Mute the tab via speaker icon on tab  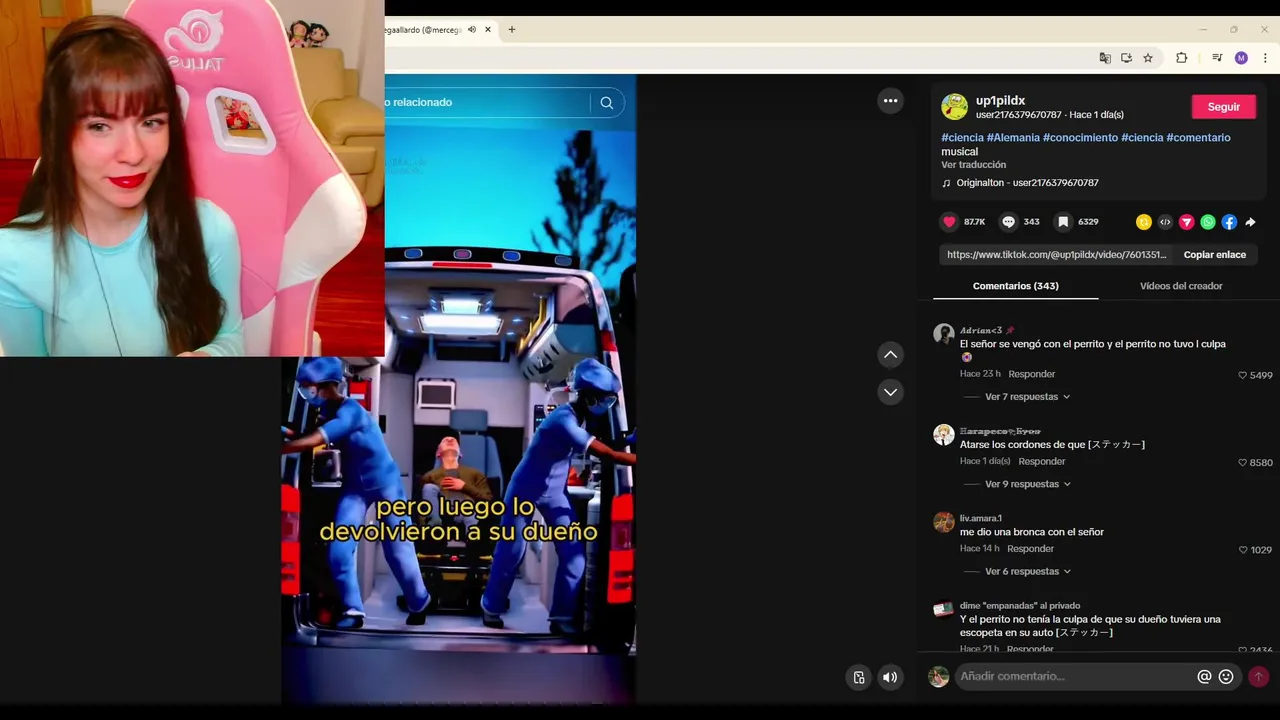(472, 30)
